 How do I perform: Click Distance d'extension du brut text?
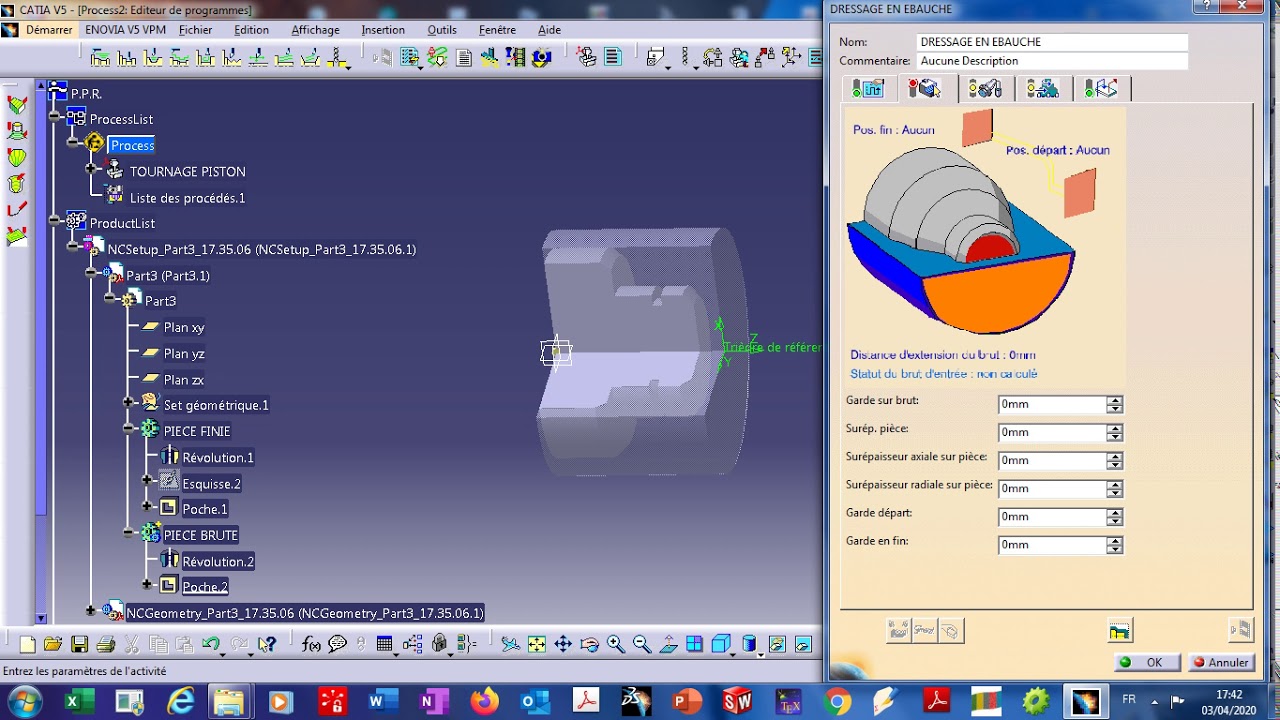coord(943,355)
